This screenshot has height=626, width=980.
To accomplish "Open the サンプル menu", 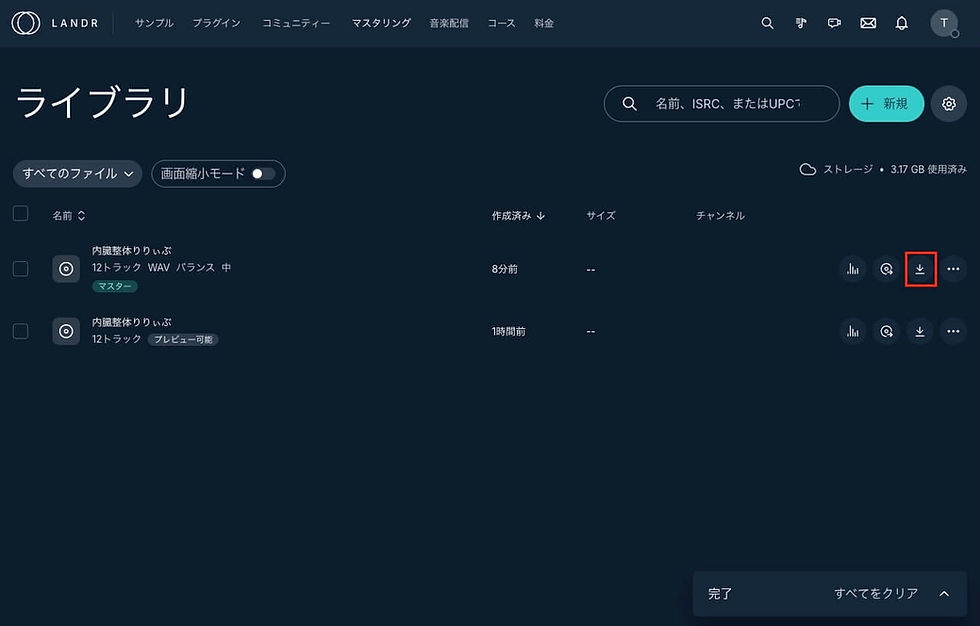I will tap(154, 23).
